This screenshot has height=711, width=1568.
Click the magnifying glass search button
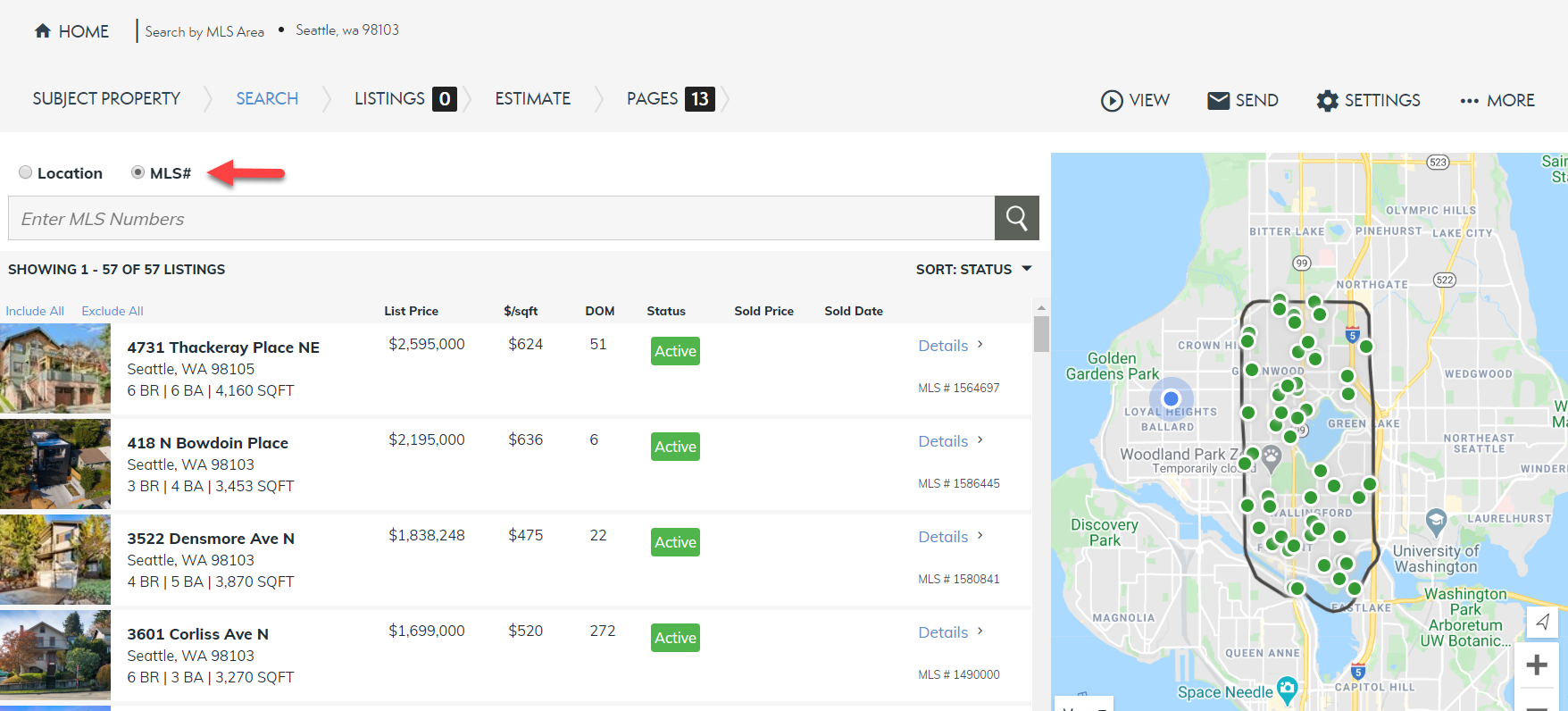point(1016,218)
